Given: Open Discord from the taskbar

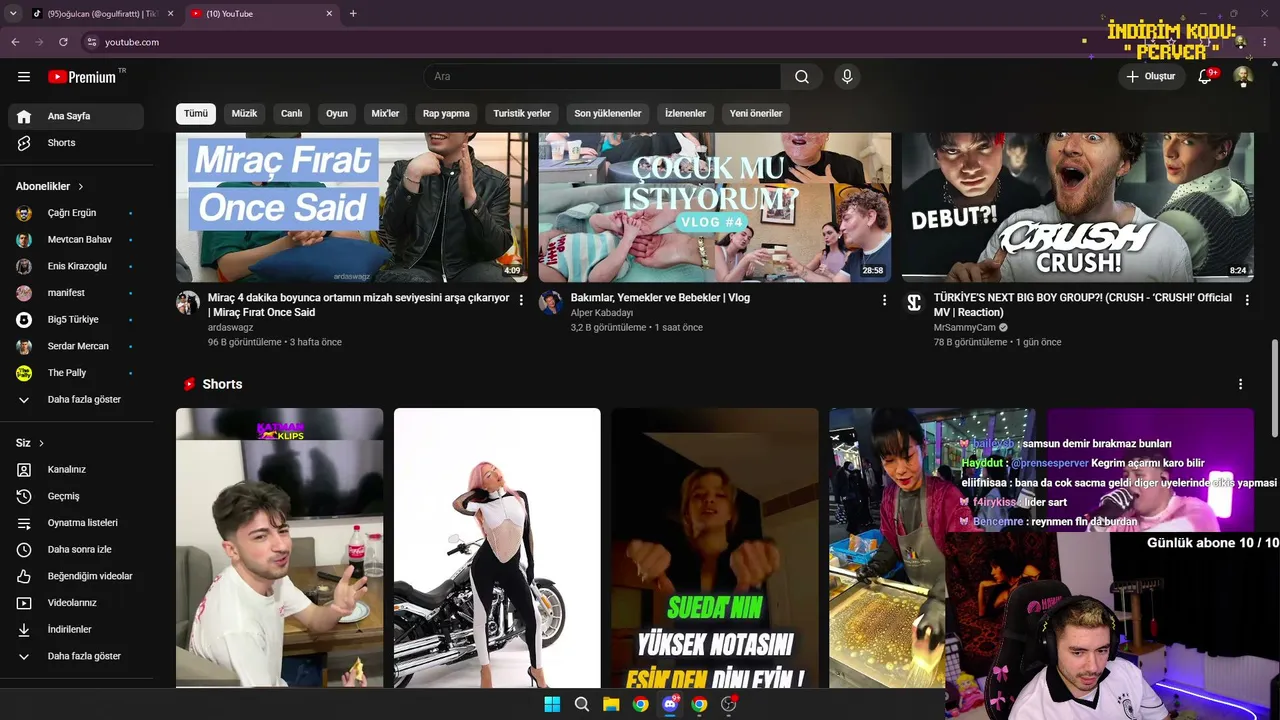Looking at the screenshot, I should point(670,704).
